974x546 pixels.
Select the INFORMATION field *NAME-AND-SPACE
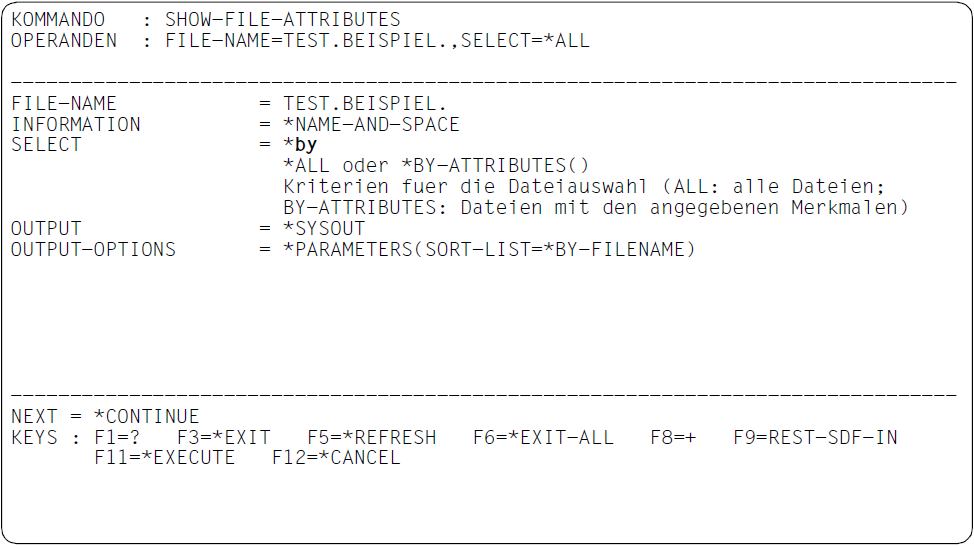[x=371, y=124]
